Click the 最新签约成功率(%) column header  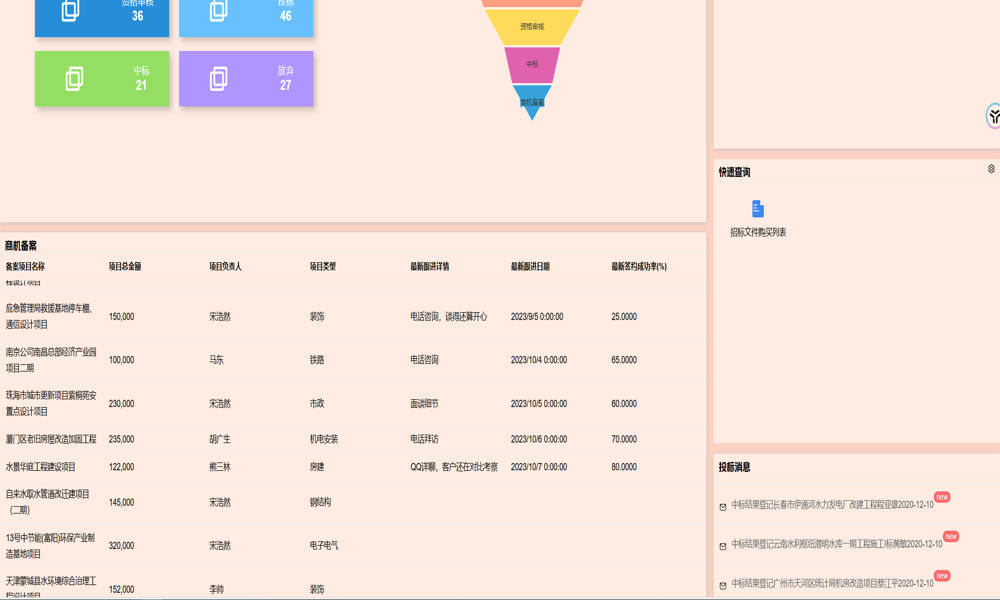(x=639, y=267)
